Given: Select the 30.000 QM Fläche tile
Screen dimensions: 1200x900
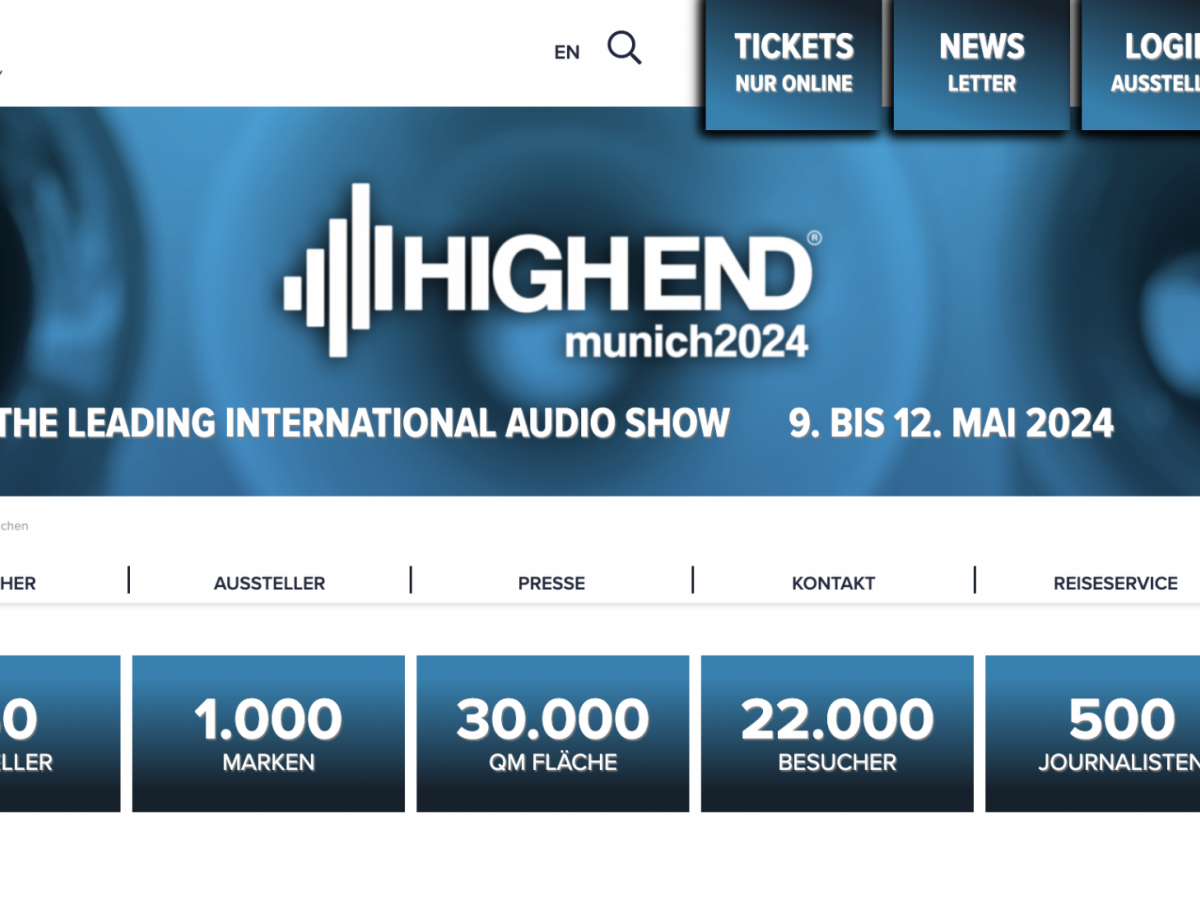Looking at the screenshot, I should (x=553, y=734).
